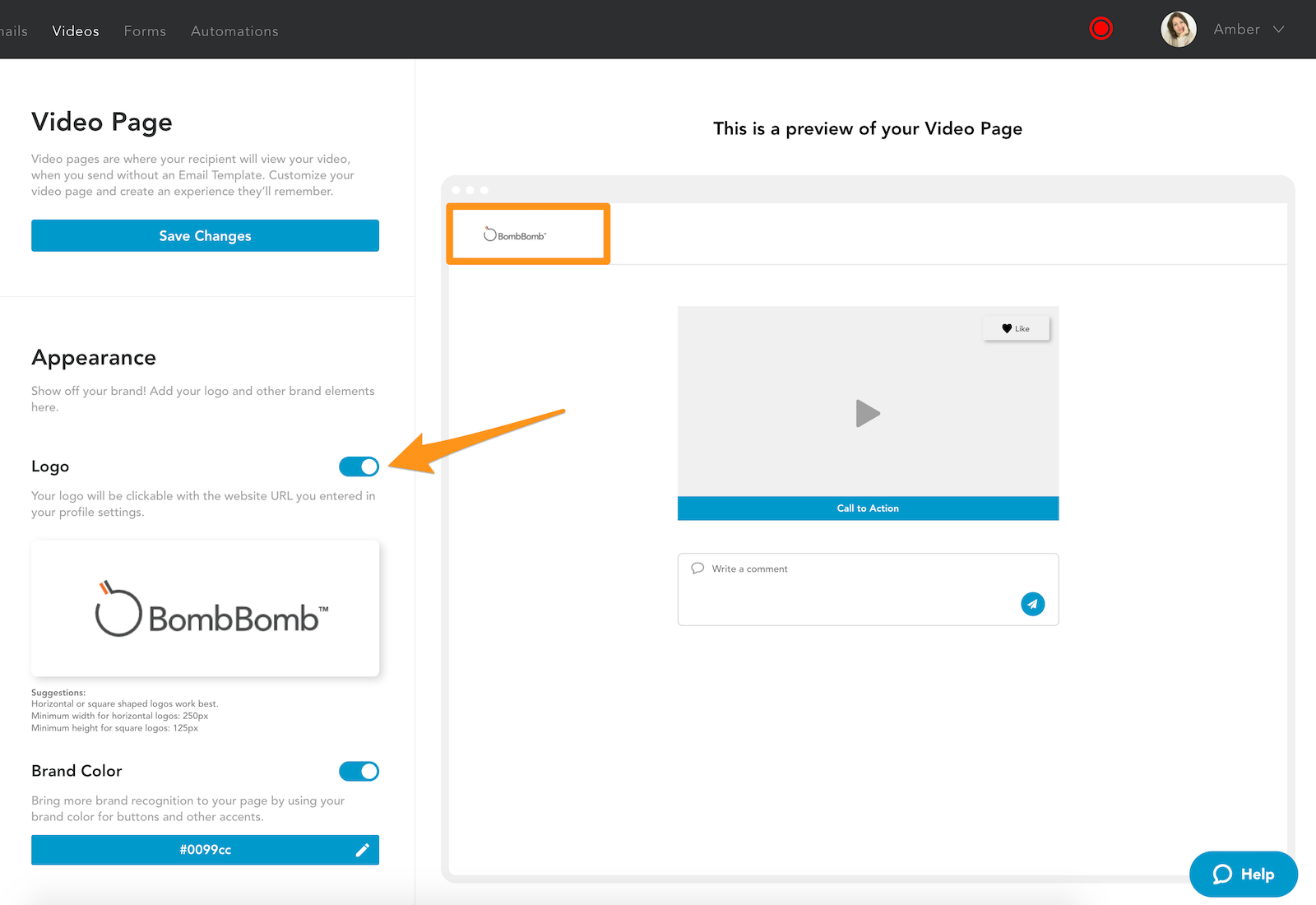Viewport: 1316px width, 905px height.
Task: Click the 'Suggestions:' text label
Action: tap(58, 693)
